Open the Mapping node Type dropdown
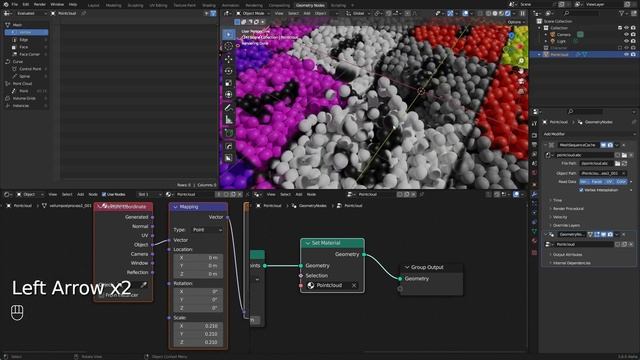The height and width of the screenshot is (360, 640). click(x=207, y=230)
